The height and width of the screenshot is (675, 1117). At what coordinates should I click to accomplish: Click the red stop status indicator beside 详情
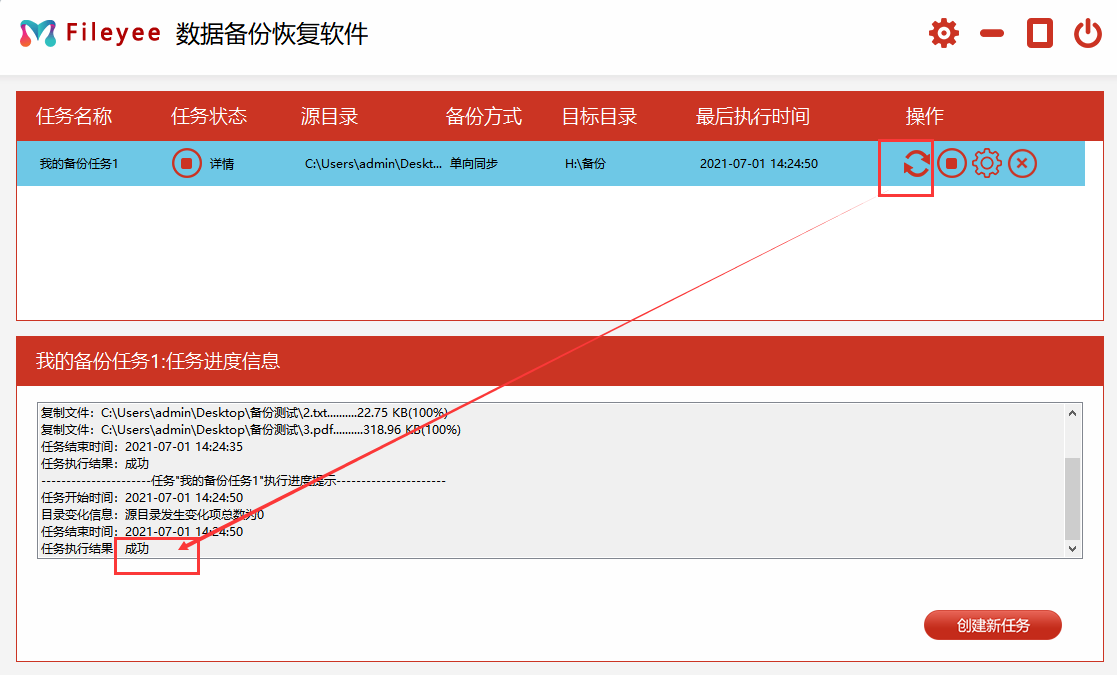pos(186,163)
